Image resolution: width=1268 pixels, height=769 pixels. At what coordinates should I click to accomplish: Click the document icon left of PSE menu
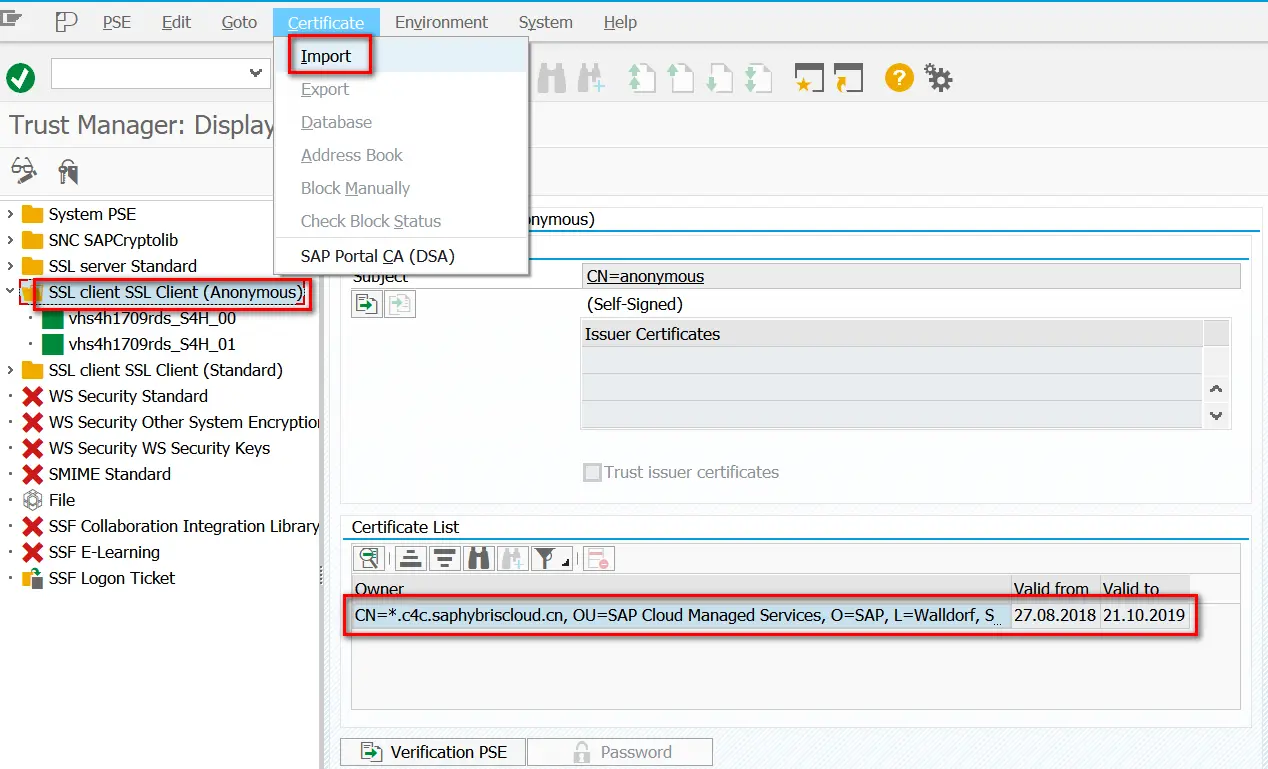(66, 22)
